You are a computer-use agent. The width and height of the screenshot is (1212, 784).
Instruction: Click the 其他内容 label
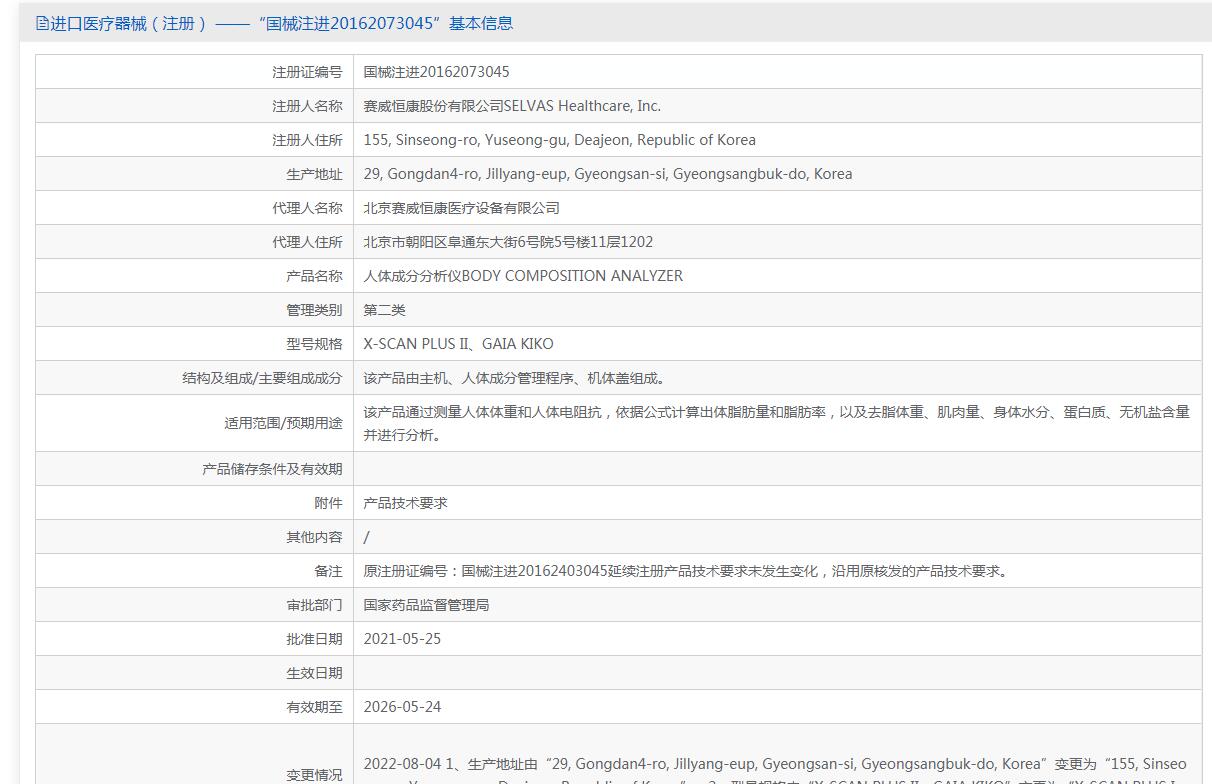pos(314,537)
